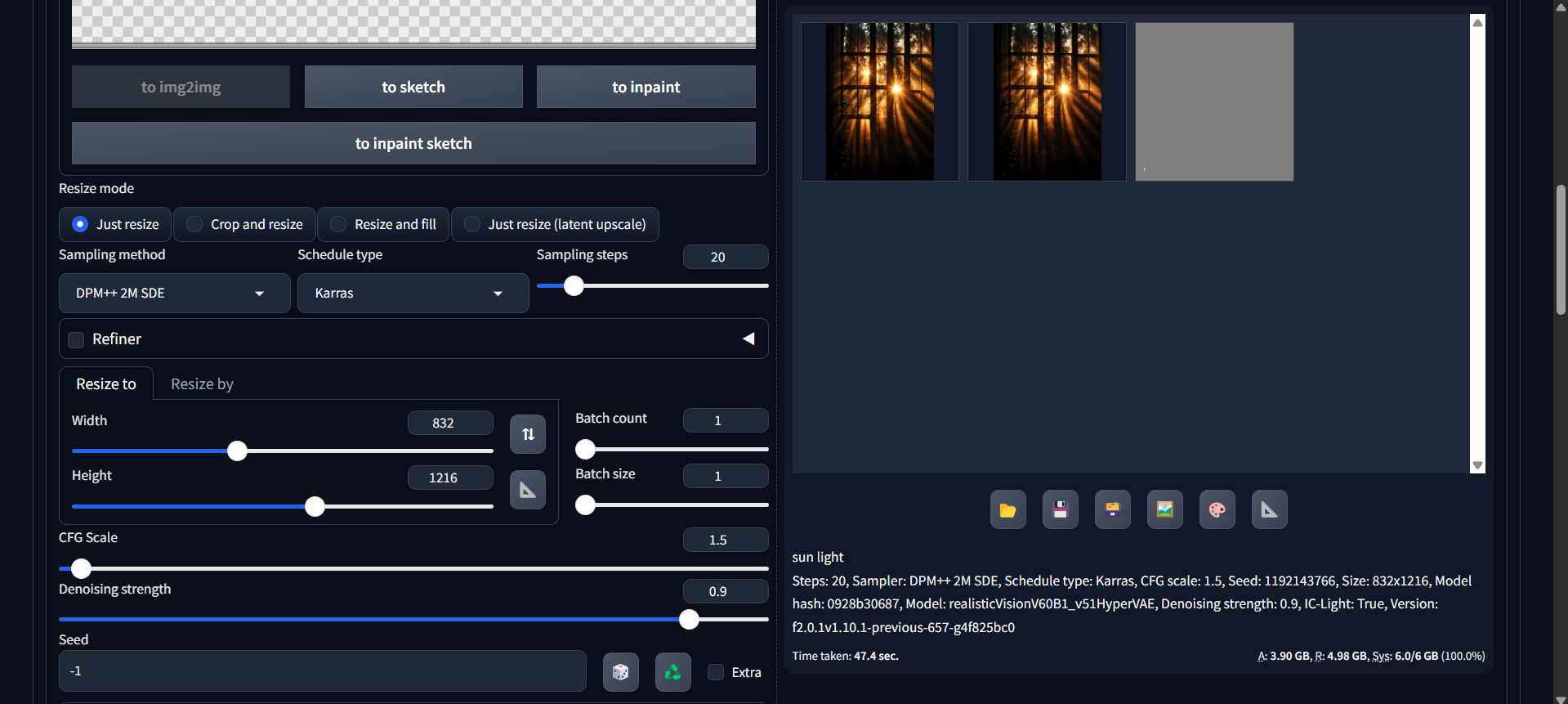Viewport: 1568px width, 704px height.
Task: Enable the Refiner checkbox
Action: pos(76,339)
